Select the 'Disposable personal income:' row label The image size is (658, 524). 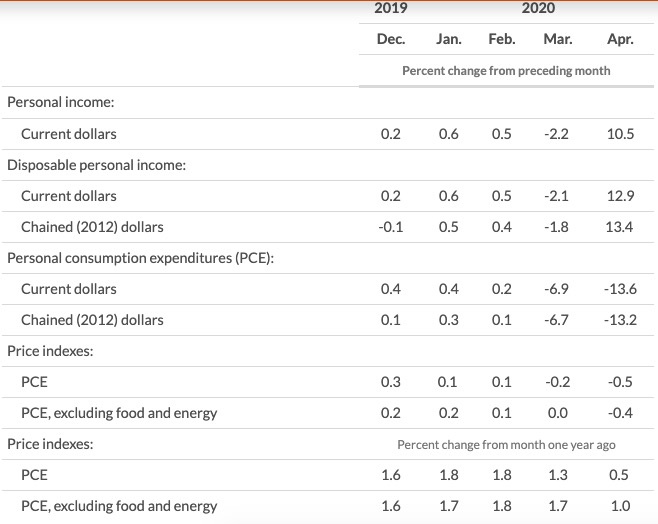(x=96, y=165)
